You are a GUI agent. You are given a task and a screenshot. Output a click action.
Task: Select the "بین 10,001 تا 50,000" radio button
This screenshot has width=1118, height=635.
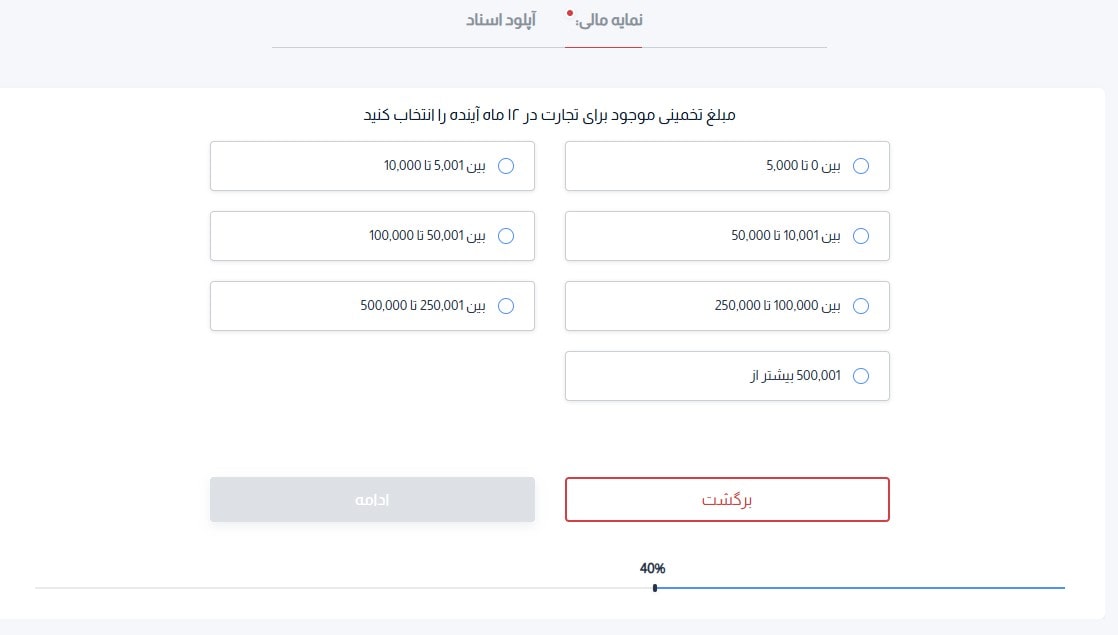pos(861,236)
